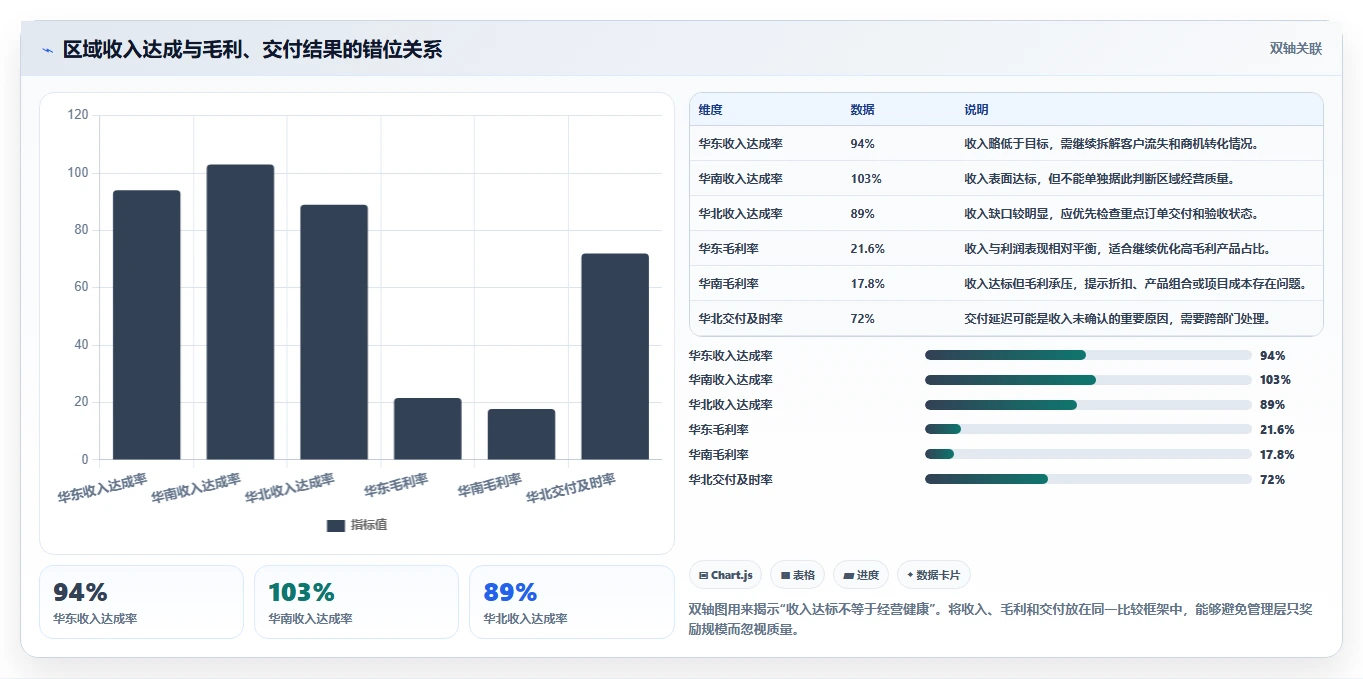The image size is (1363, 679).
Task: Click the 华北收入达成率 89% progress bar
Action: pos(1088,405)
